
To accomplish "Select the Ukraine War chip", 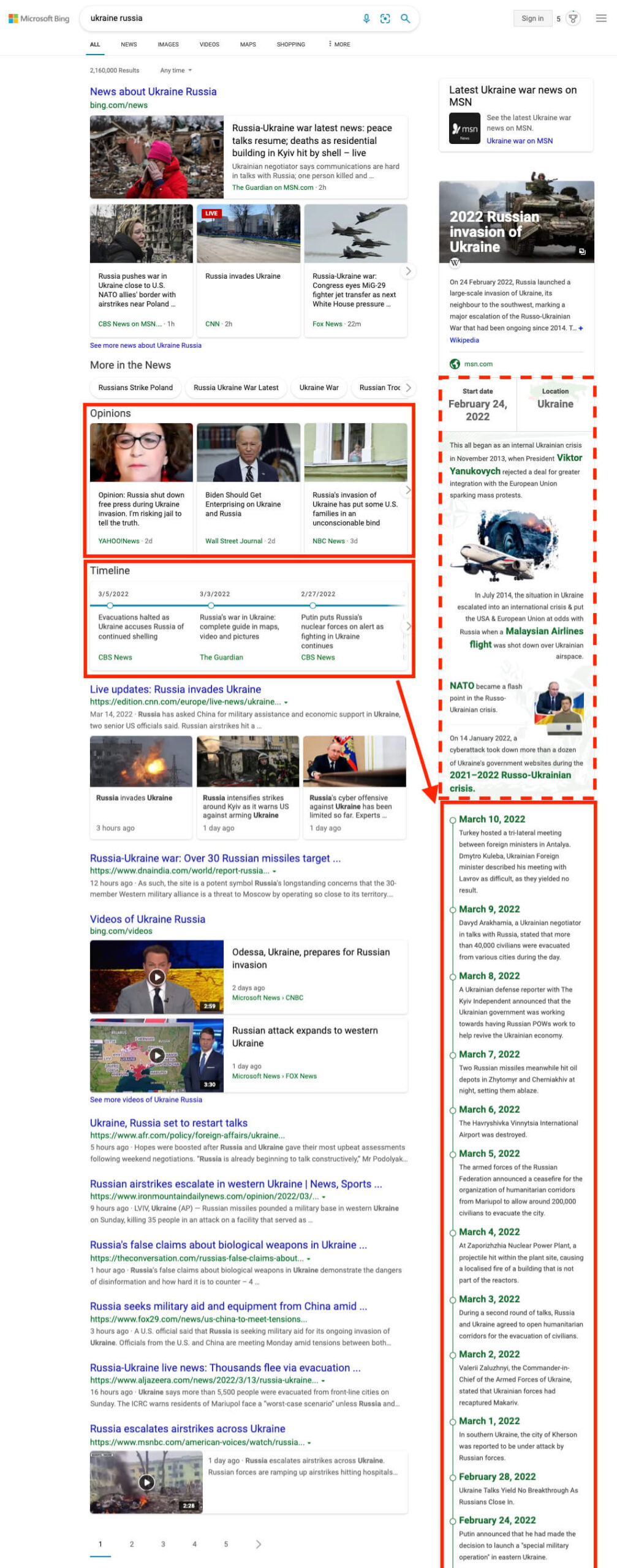I will coord(319,388).
